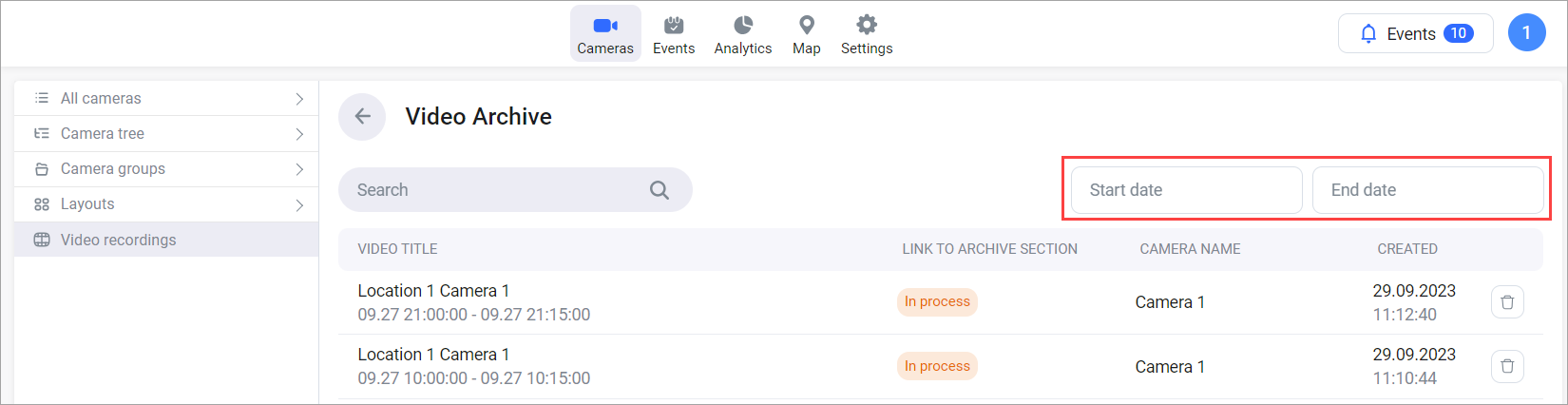Open the Analytics pie chart icon
This screenshot has width=1568, height=405.
click(743, 26)
